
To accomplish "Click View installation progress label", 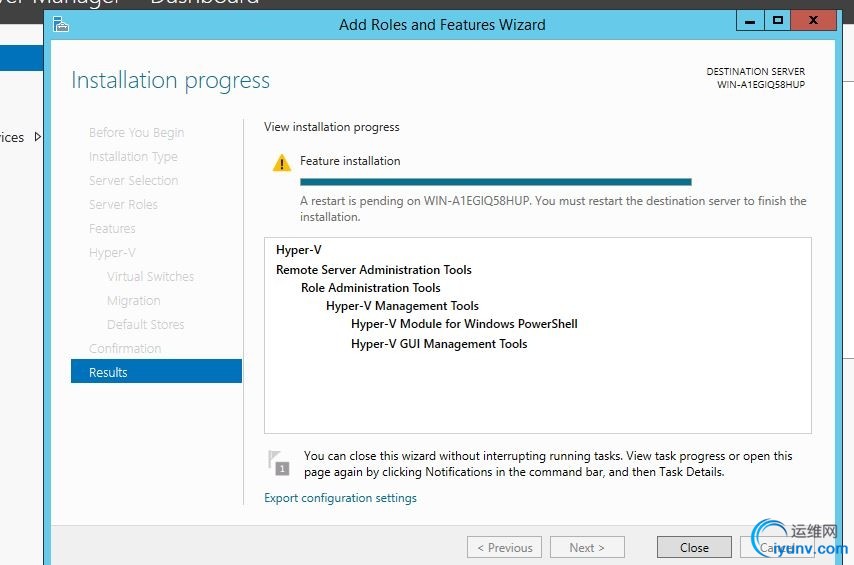I will 332,127.
